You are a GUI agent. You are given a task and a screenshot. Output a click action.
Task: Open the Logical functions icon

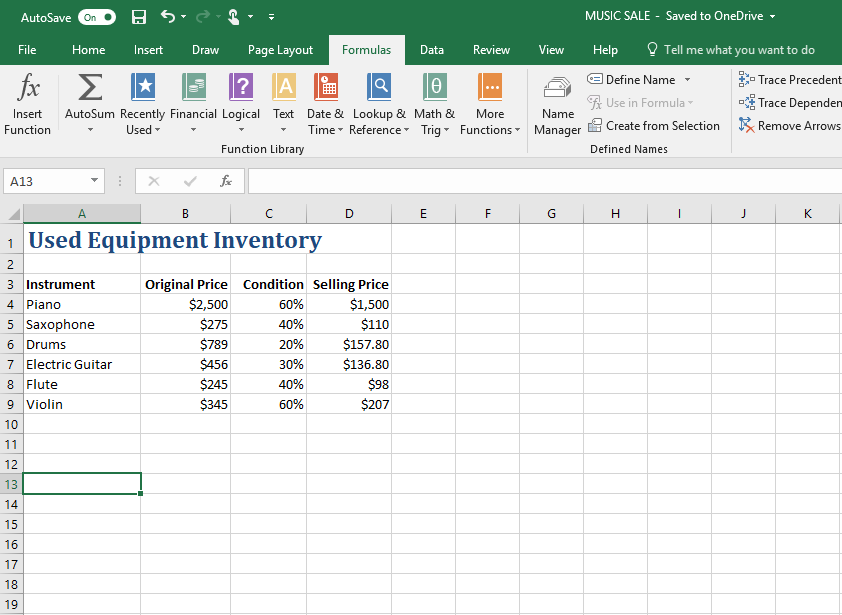[x=241, y=88]
